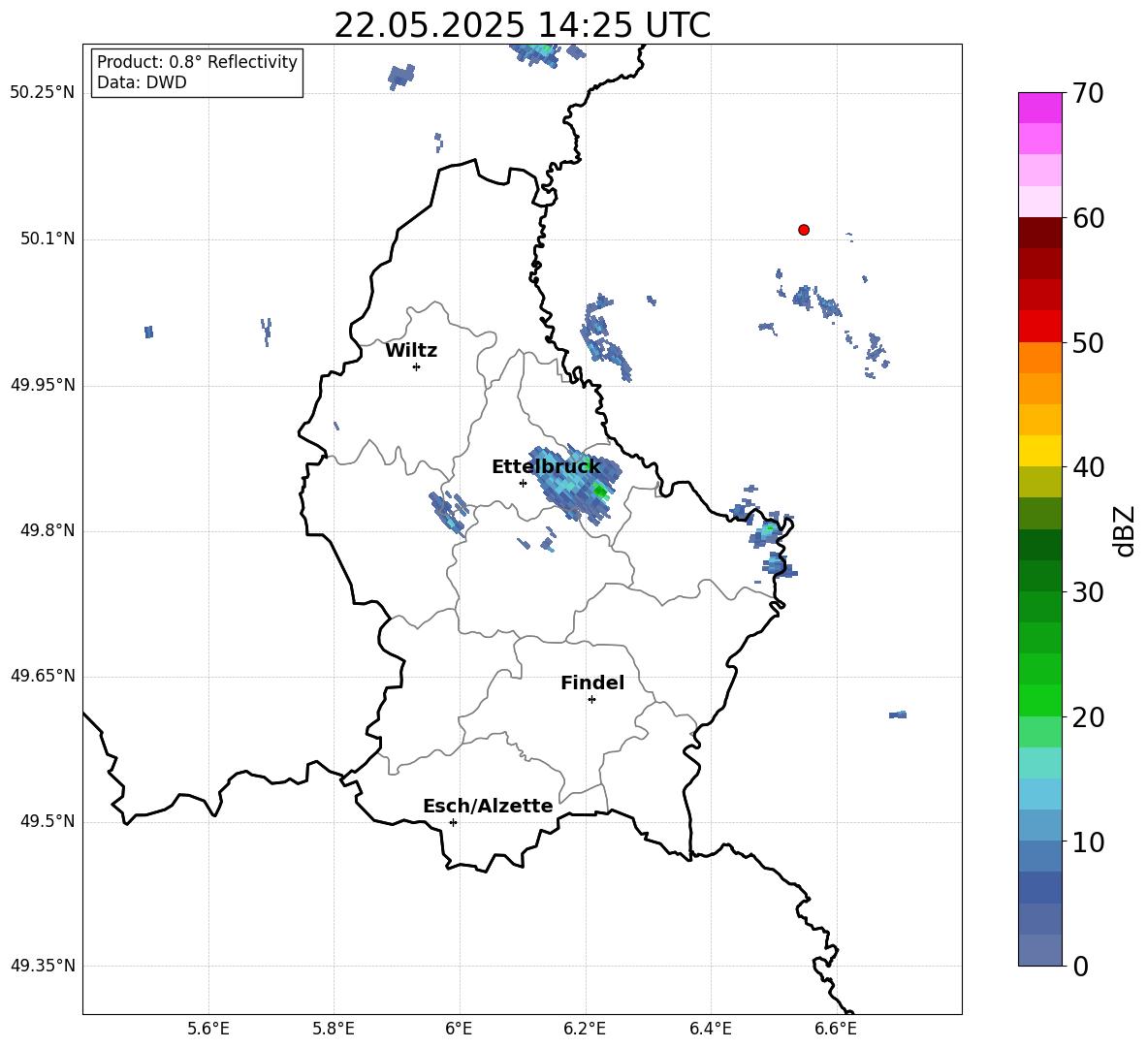Click the 49.35°N latitude label
The width and height of the screenshot is (1148, 1048).
coord(43,966)
